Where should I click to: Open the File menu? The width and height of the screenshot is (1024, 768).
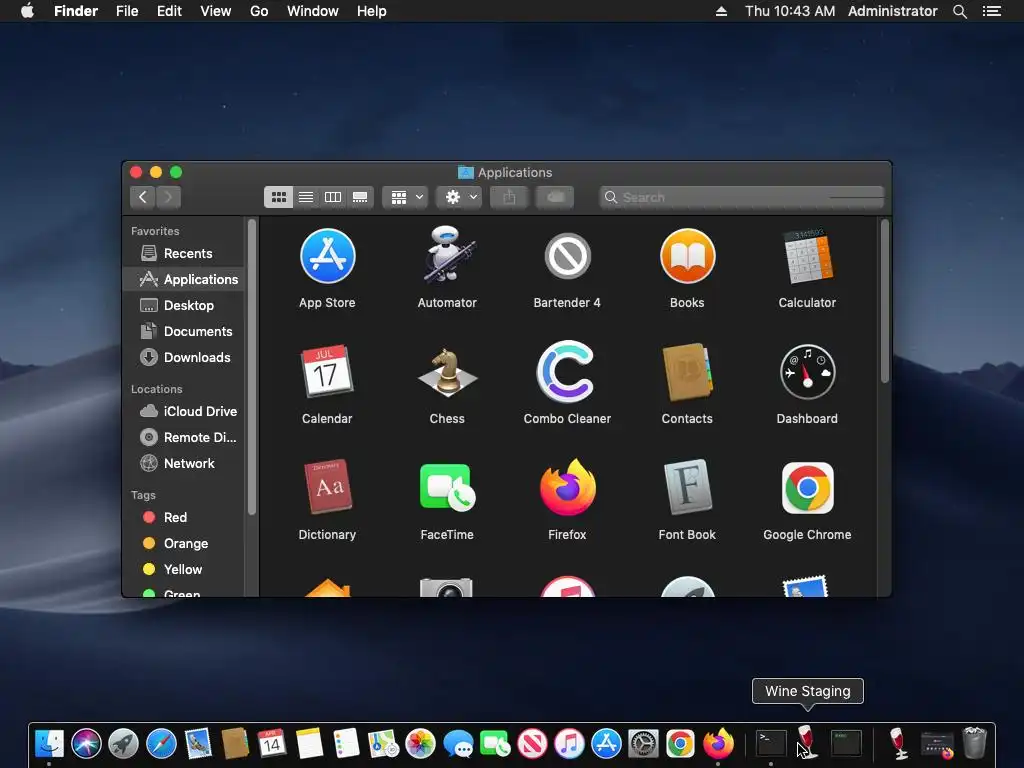pos(127,11)
